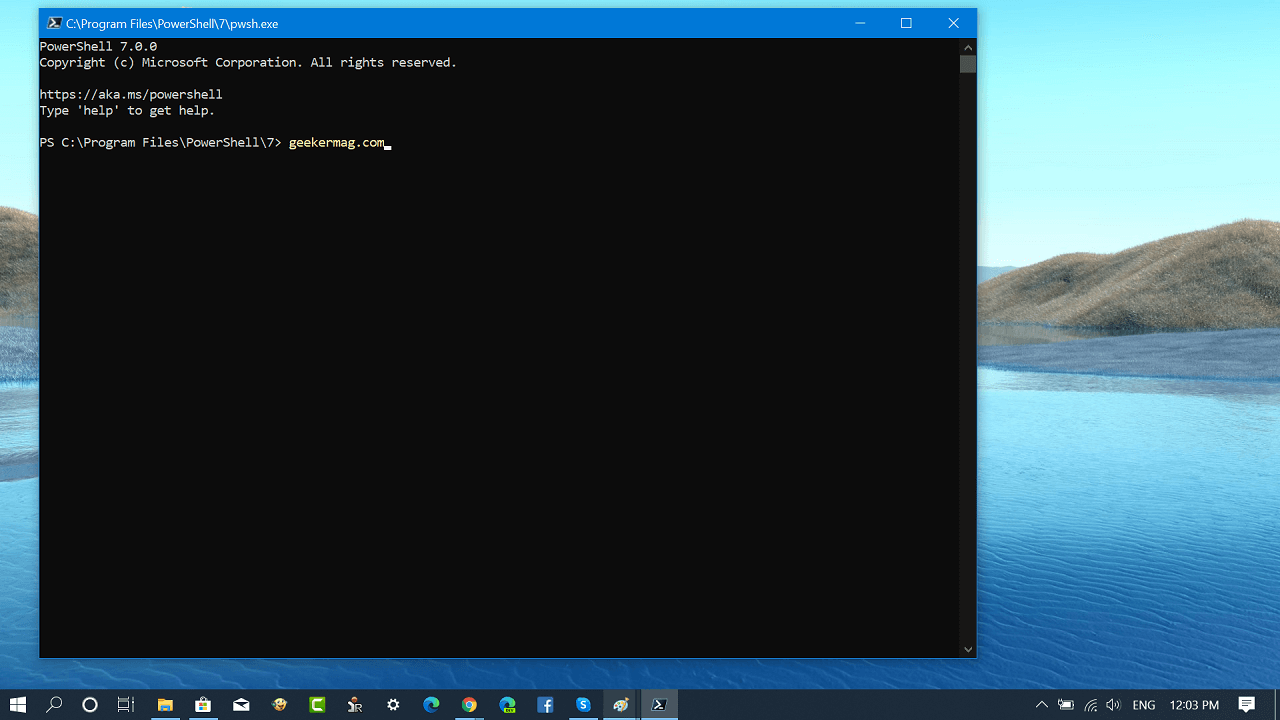Open Action Center notifications
Image resolution: width=1280 pixels, height=720 pixels.
pyautogui.click(x=1246, y=705)
